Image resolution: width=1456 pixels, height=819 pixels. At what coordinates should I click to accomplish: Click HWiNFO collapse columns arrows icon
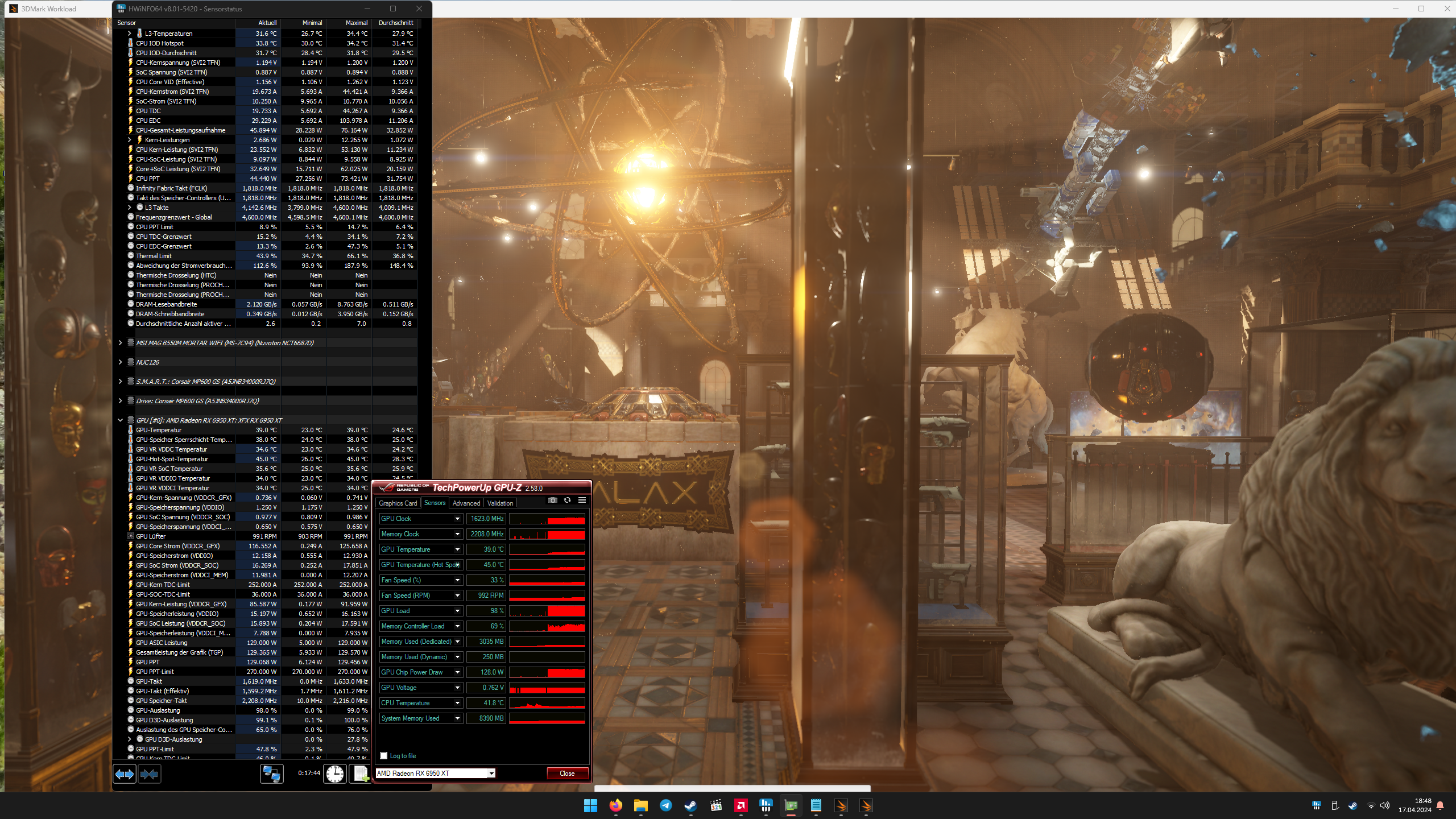pos(150,774)
